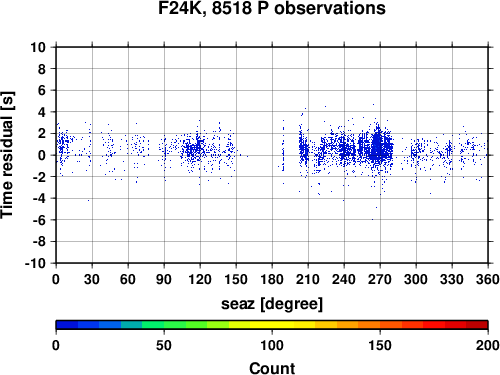The height and width of the screenshot is (375, 500).
Task: Click the x-axis tick label 90
Action: [x=164, y=279]
